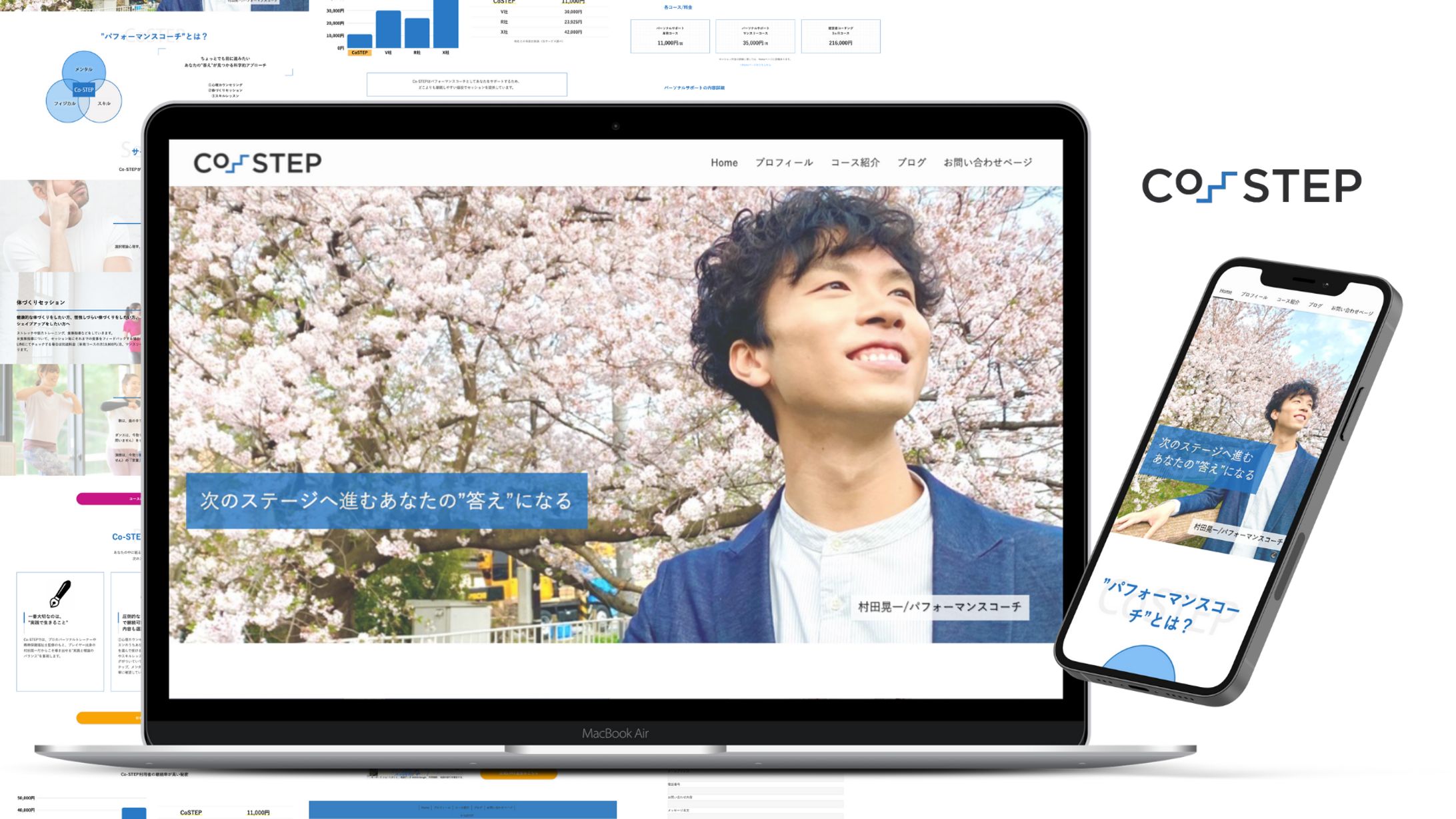The width and height of the screenshot is (1456, 819).
Task: Open お問い合わせページ in the laptop navigation
Action: coord(987,163)
